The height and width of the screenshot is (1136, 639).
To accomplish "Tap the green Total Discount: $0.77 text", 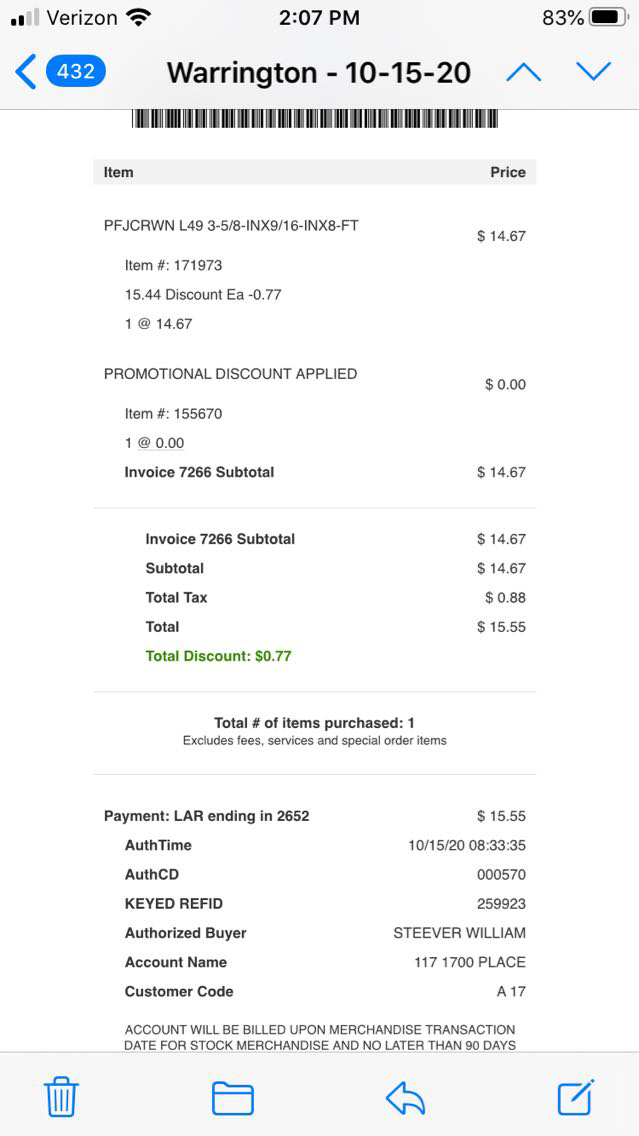I will click(218, 656).
